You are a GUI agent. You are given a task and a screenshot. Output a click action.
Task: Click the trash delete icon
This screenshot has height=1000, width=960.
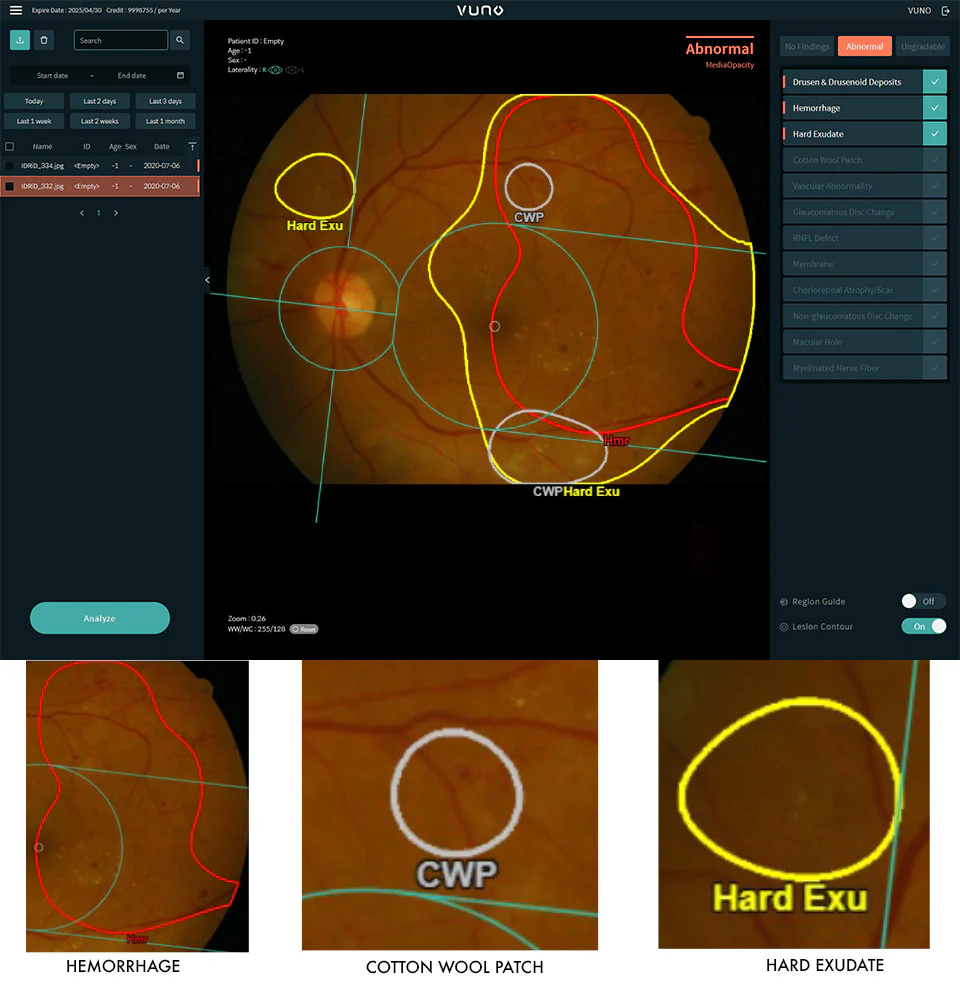tap(44, 40)
